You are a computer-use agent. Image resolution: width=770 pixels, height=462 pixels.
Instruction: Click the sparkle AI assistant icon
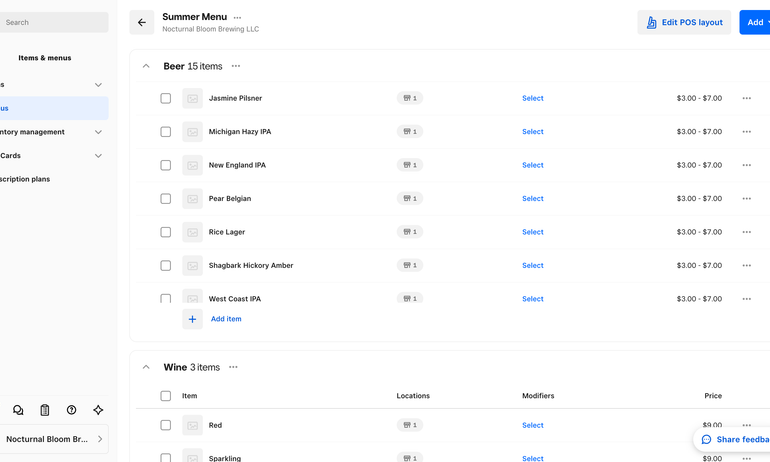click(98, 410)
